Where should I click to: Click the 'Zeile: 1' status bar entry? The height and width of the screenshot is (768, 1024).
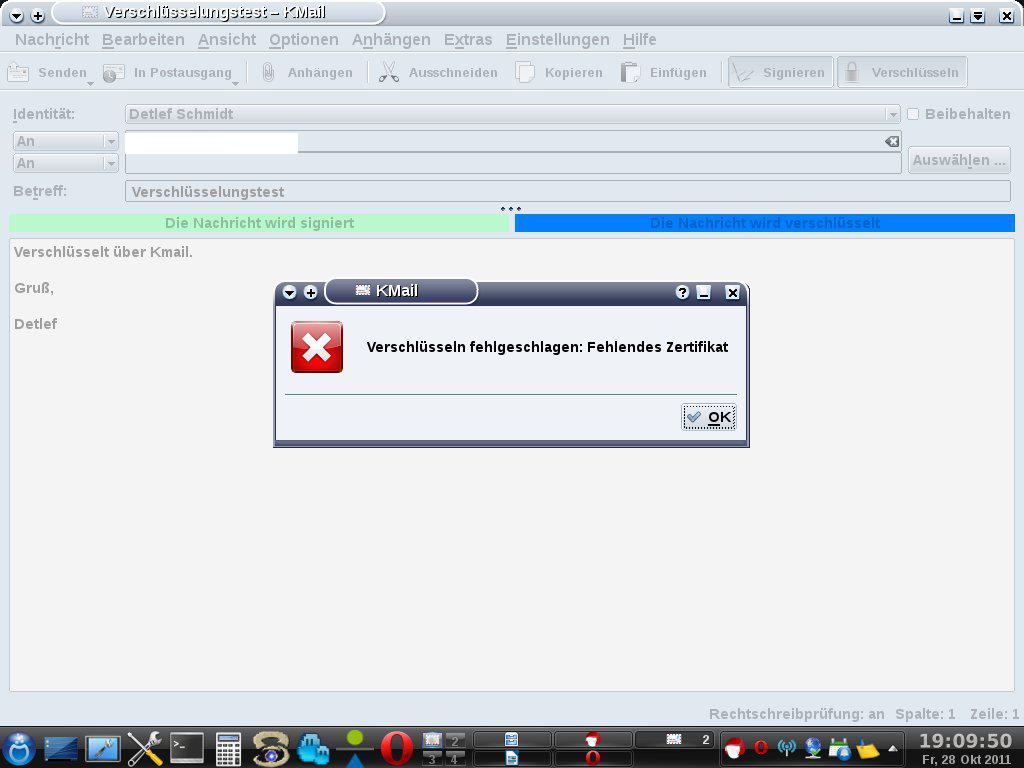[994, 714]
